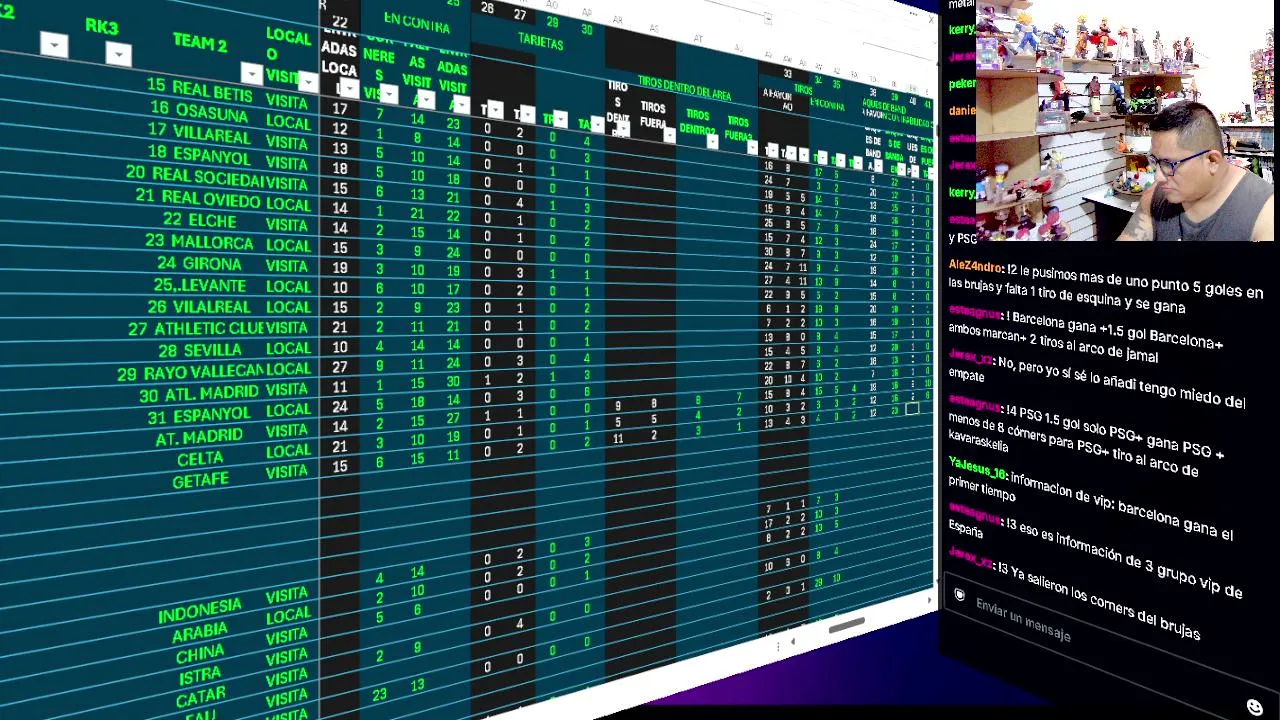Select the CATAR team cell

pyautogui.click(x=200, y=695)
